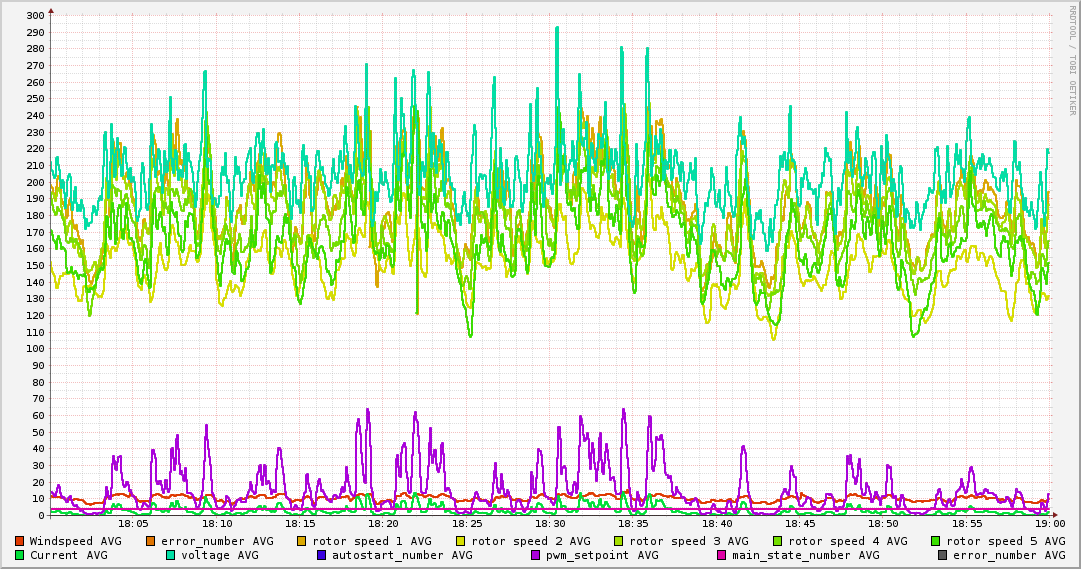Click the dark gray error_number AVG swatch
Screen dimensions: 1081x569
pos(942,555)
